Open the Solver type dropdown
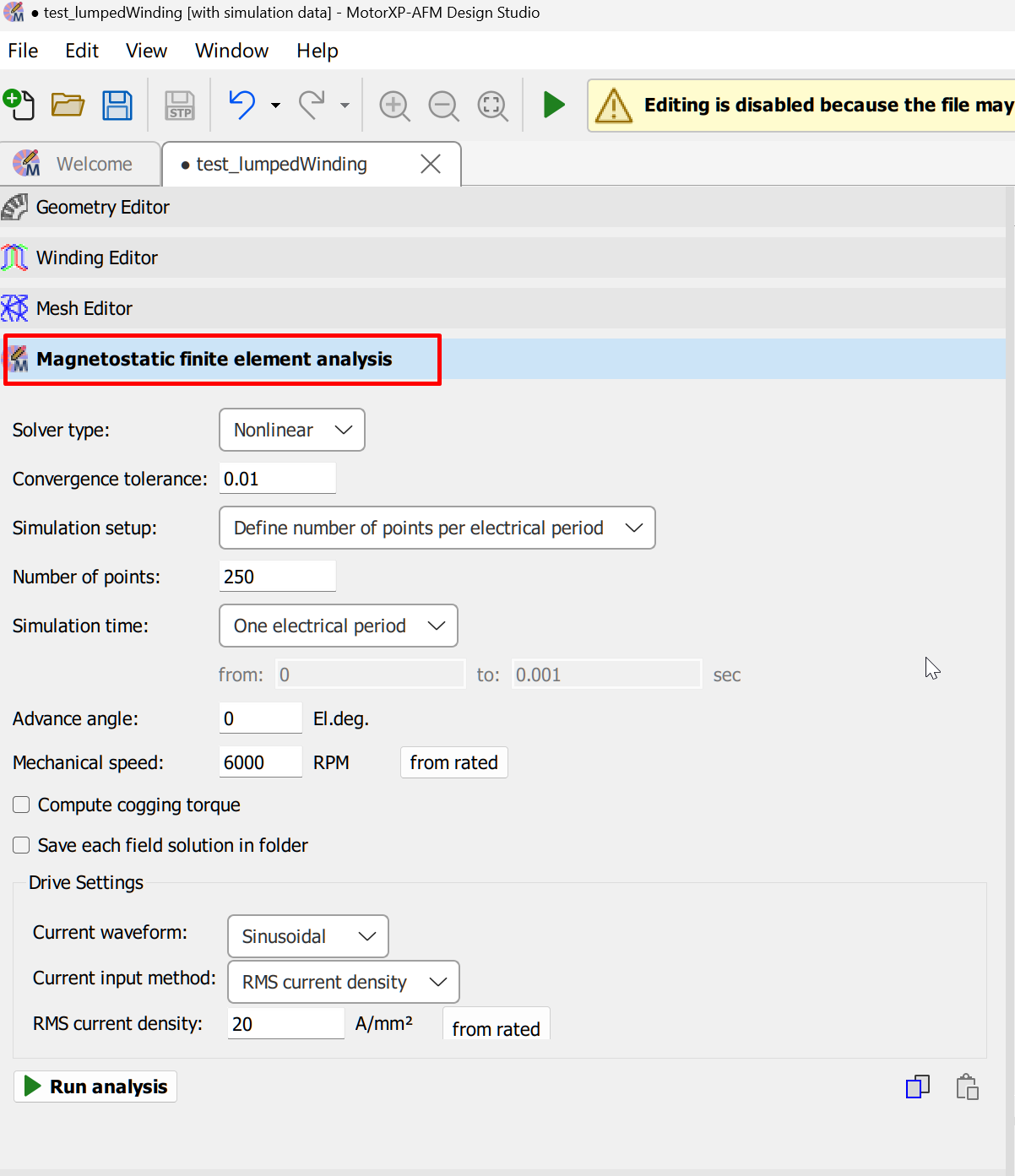The height and width of the screenshot is (1176, 1015). [292, 430]
